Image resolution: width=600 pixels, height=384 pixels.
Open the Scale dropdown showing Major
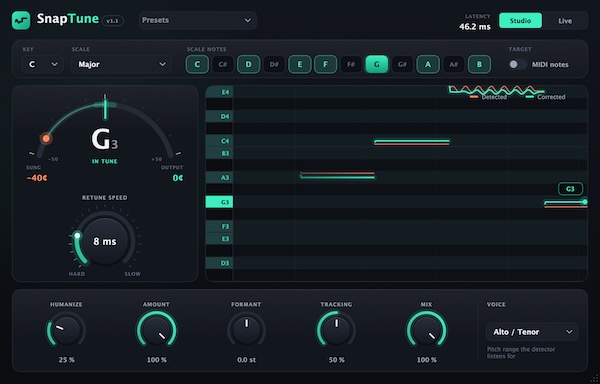coord(121,64)
